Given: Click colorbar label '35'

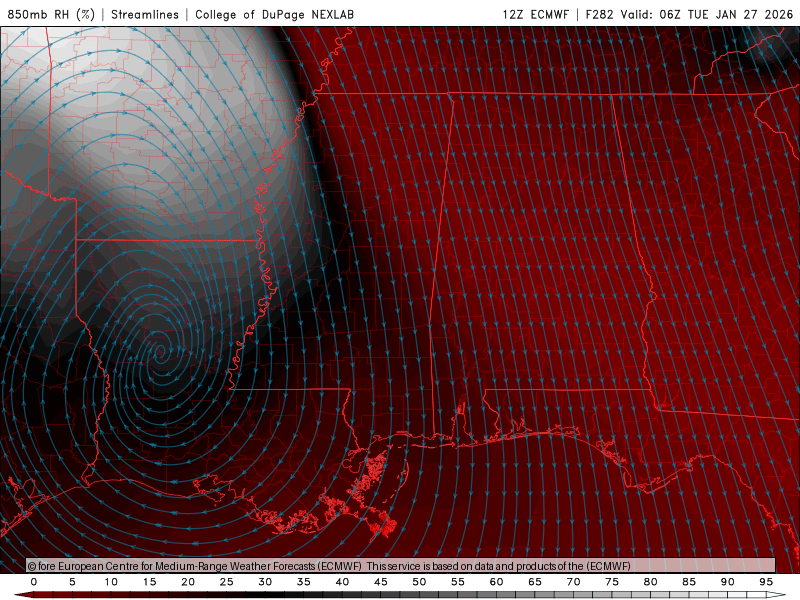Looking at the screenshot, I should (x=304, y=582).
